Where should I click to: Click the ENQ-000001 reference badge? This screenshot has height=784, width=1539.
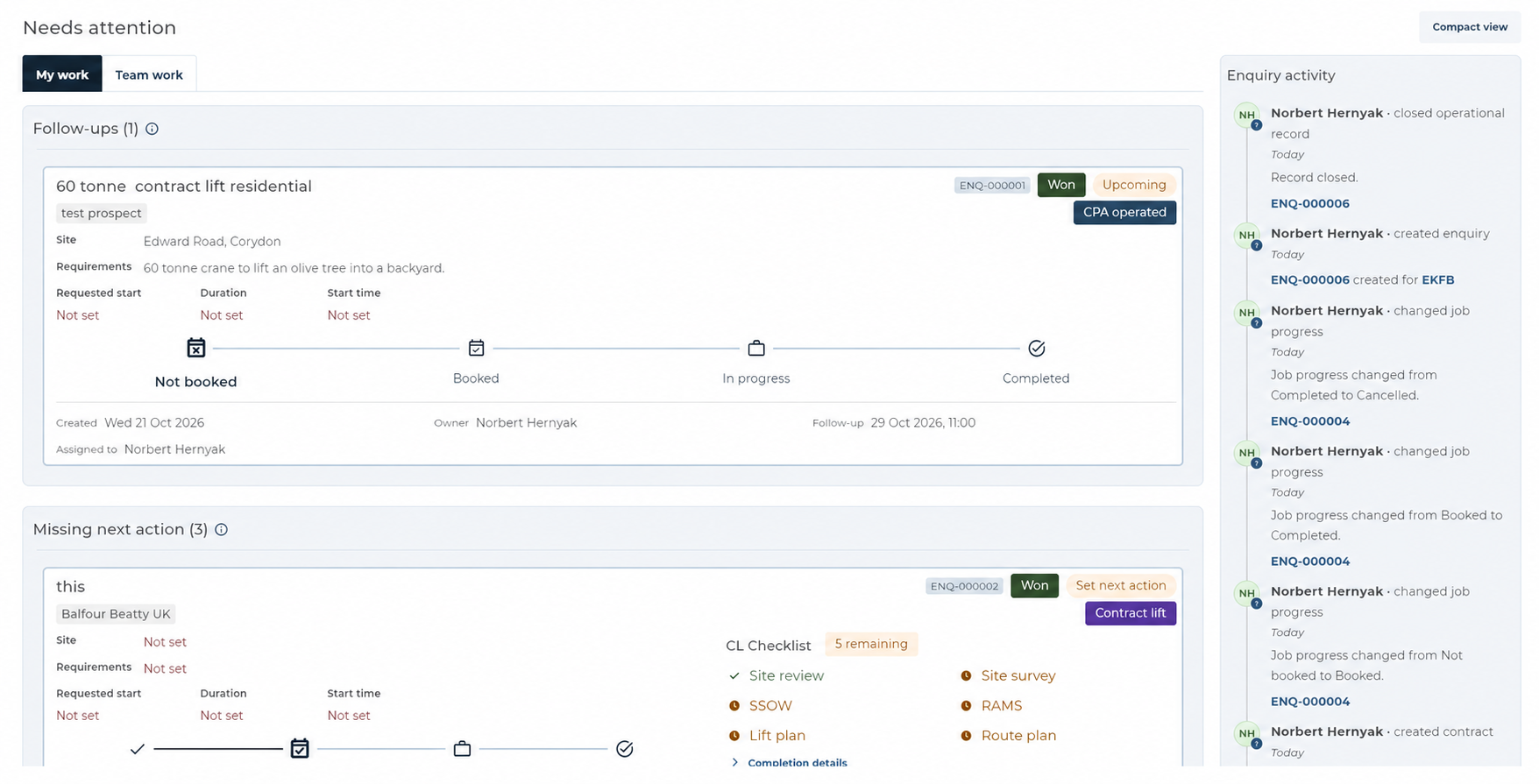pyautogui.click(x=992, y=186)
